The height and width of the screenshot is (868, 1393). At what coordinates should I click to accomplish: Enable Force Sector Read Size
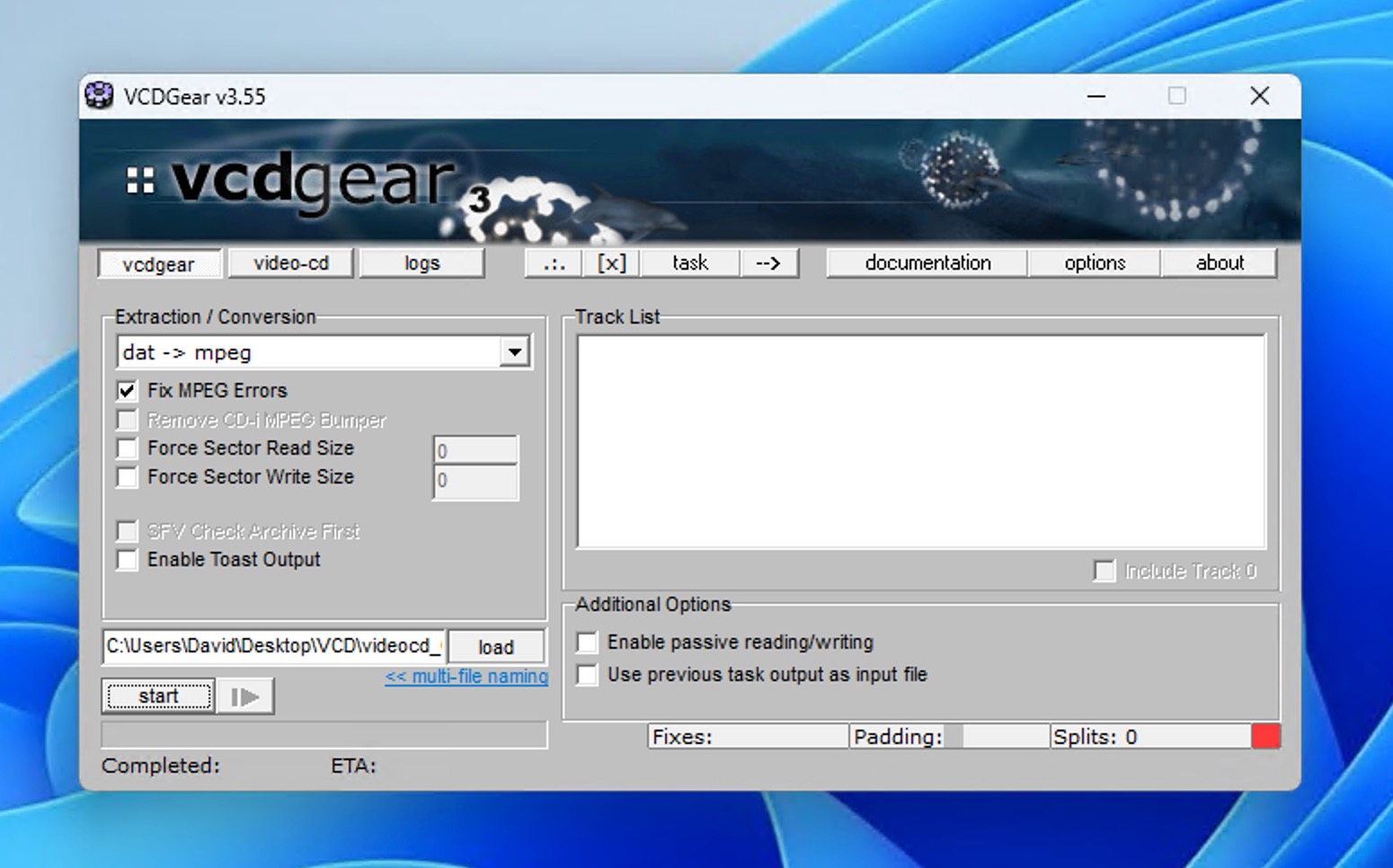tap(127, 448)
